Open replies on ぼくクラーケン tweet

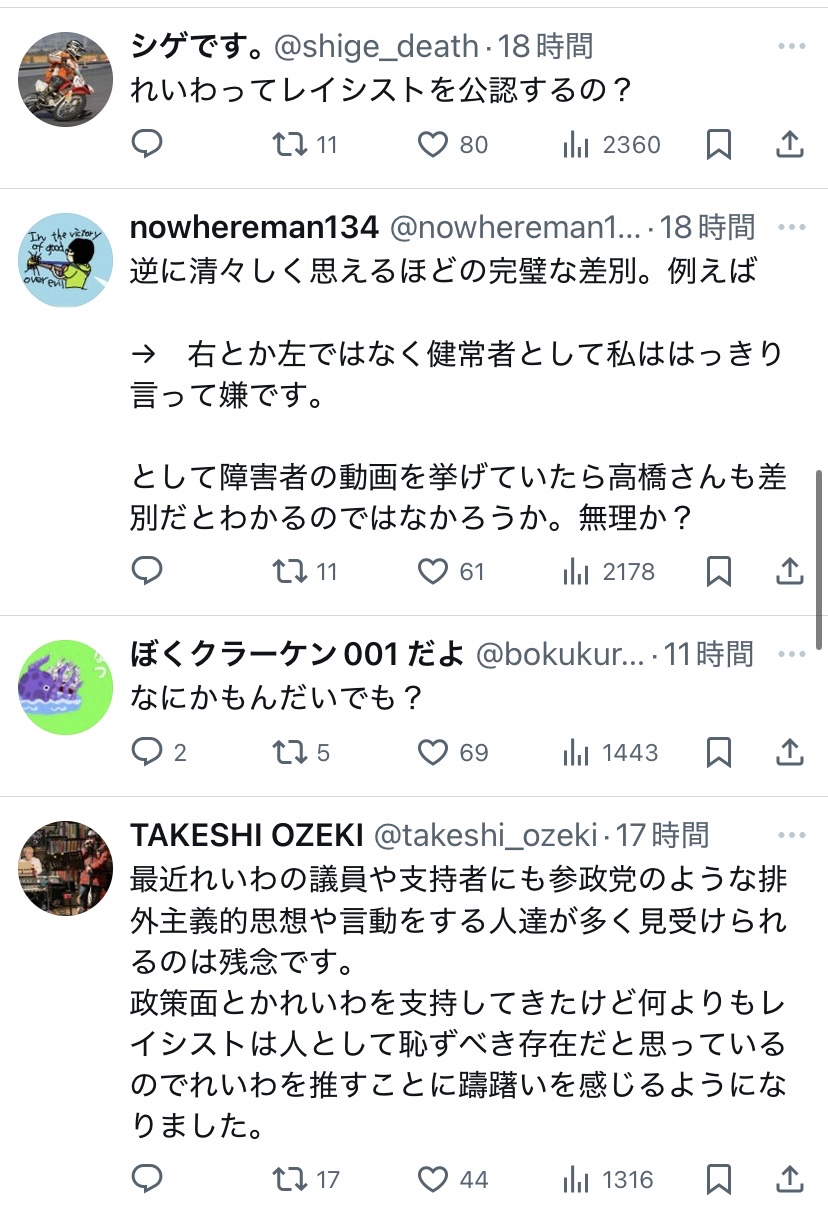[147, 752]
